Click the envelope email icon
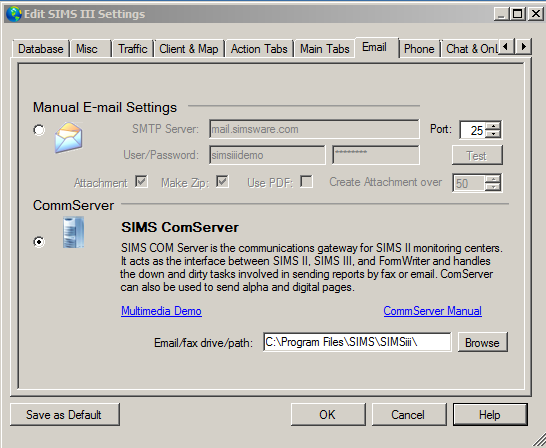 point(69,137)
